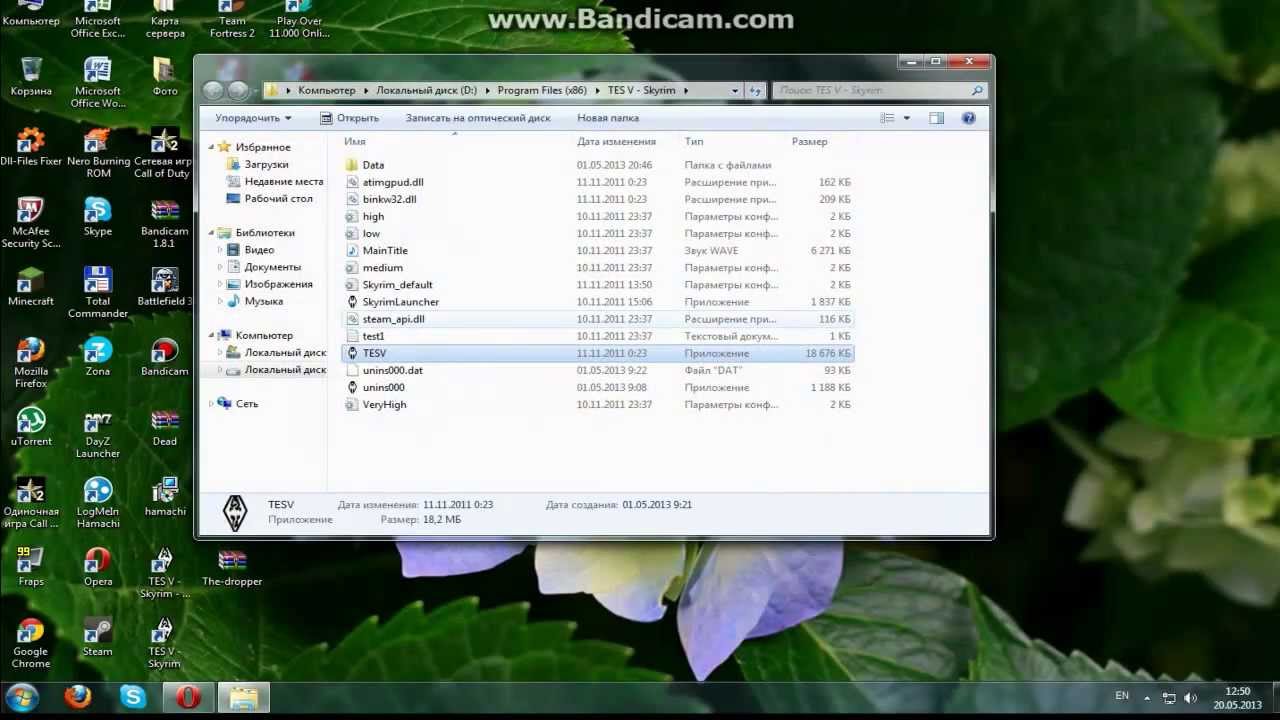Screen dimensions: 1280x720
Task: Toggle the preview pane button in Explorer
Action: point(936,118)
